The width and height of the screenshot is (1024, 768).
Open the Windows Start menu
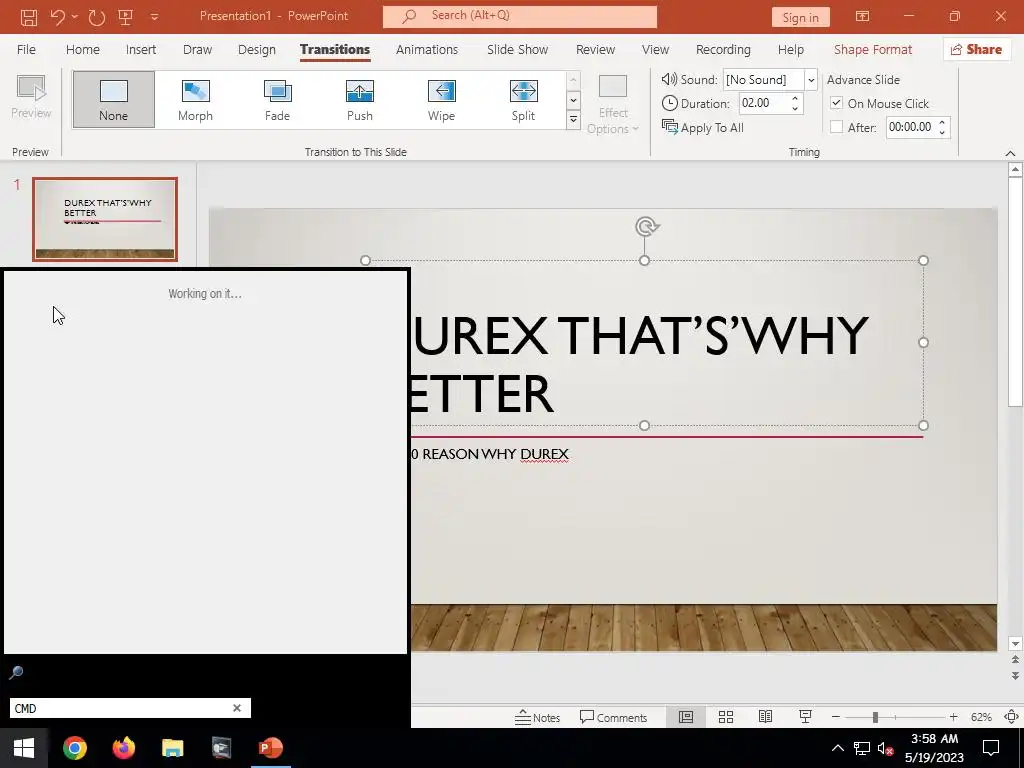pyautogui.click(x=24, y=748)
